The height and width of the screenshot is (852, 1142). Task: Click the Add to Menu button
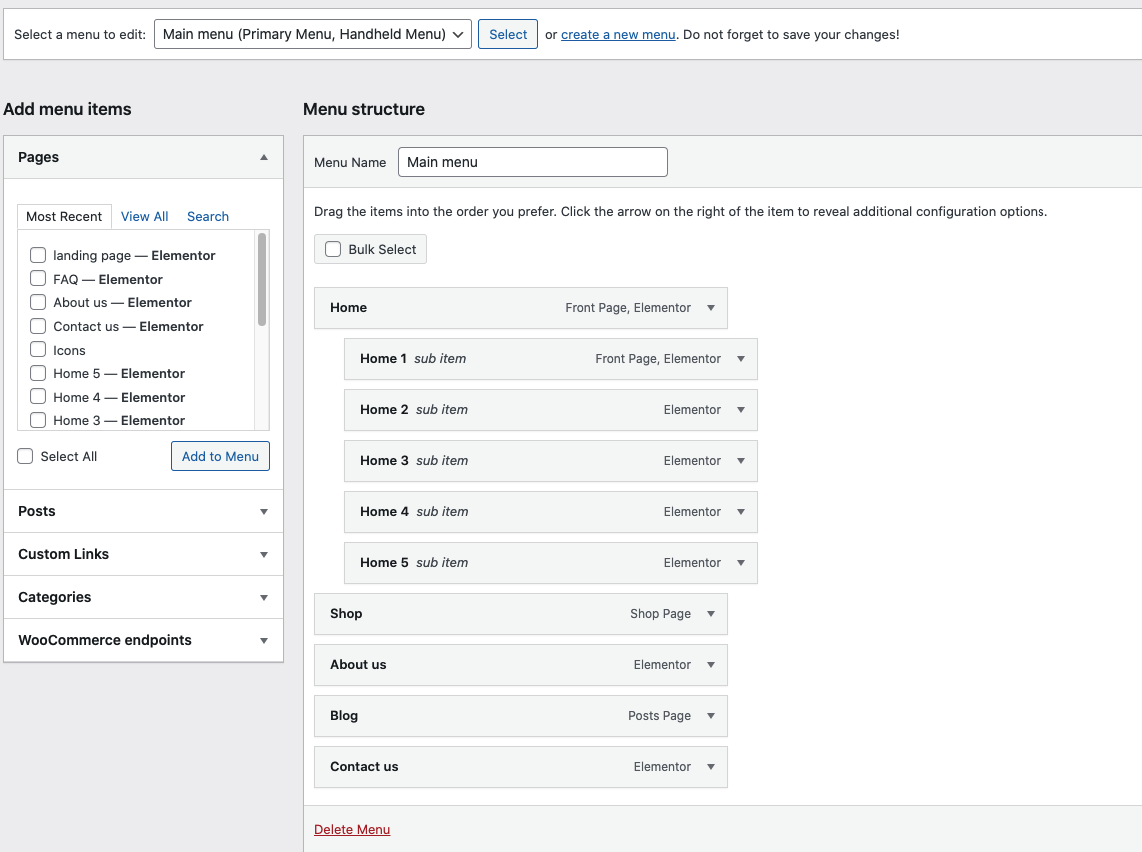point(220,456)
